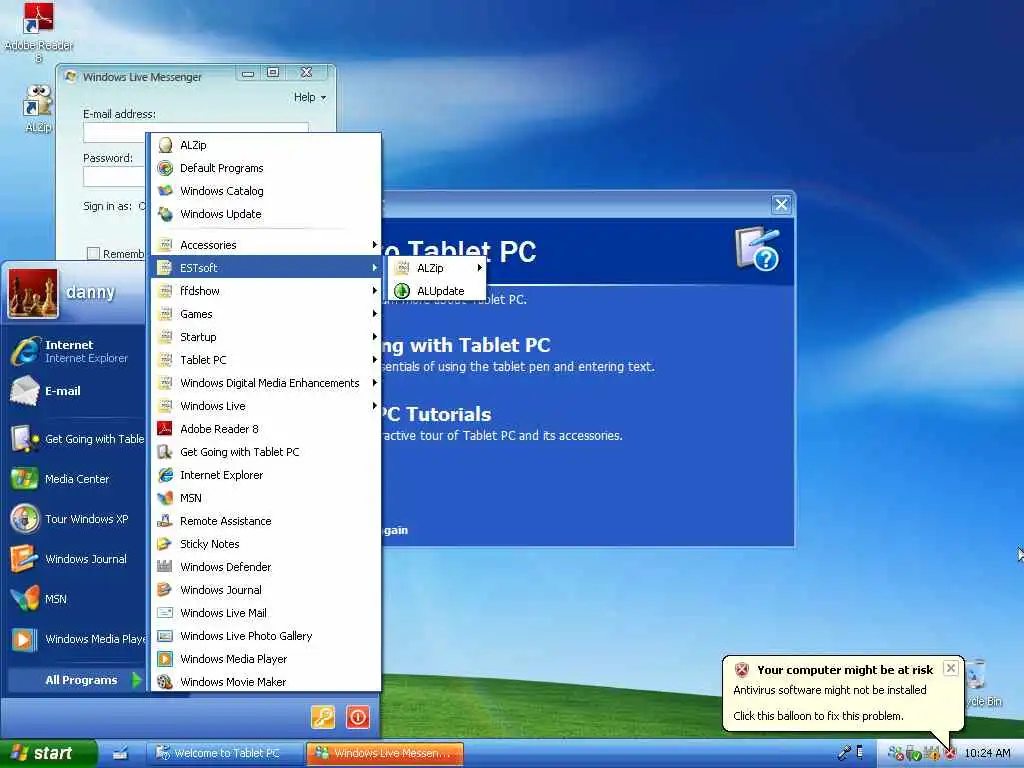This screenshot has width=1024, height=768.
Task: Launch Windows Media Player from All Programs list
Action: point(265,658)
